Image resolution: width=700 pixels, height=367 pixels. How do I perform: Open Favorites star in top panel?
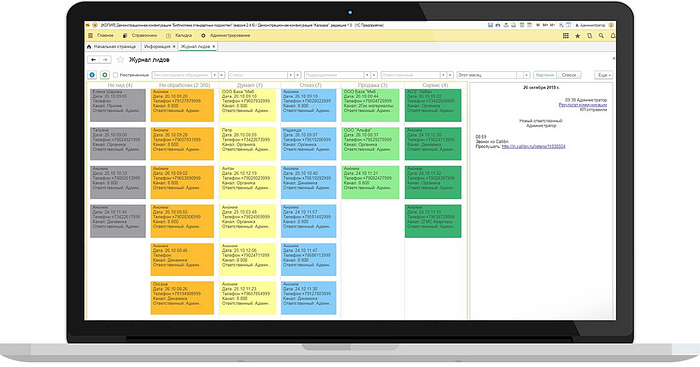(577, 36)
